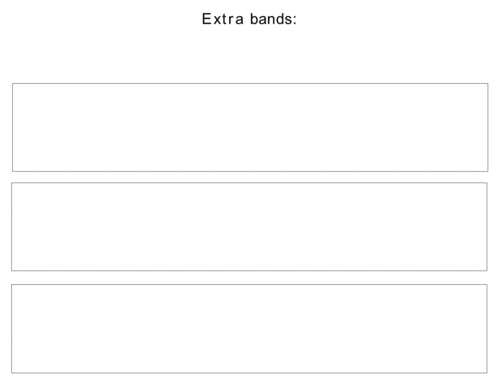Click the top border of middle band box

click(x=249, y=183)
